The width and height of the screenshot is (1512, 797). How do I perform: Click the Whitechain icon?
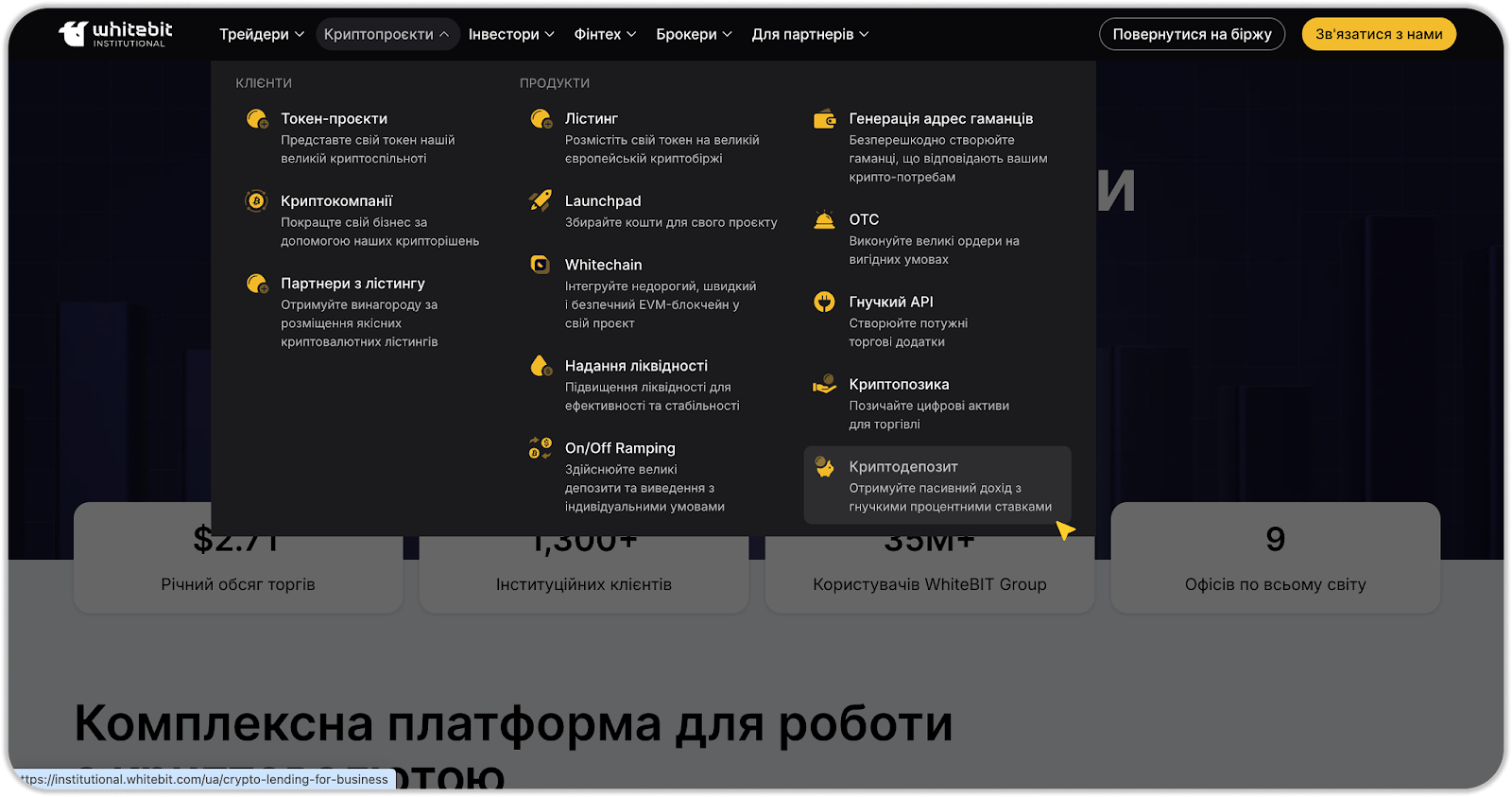(541, 265)
